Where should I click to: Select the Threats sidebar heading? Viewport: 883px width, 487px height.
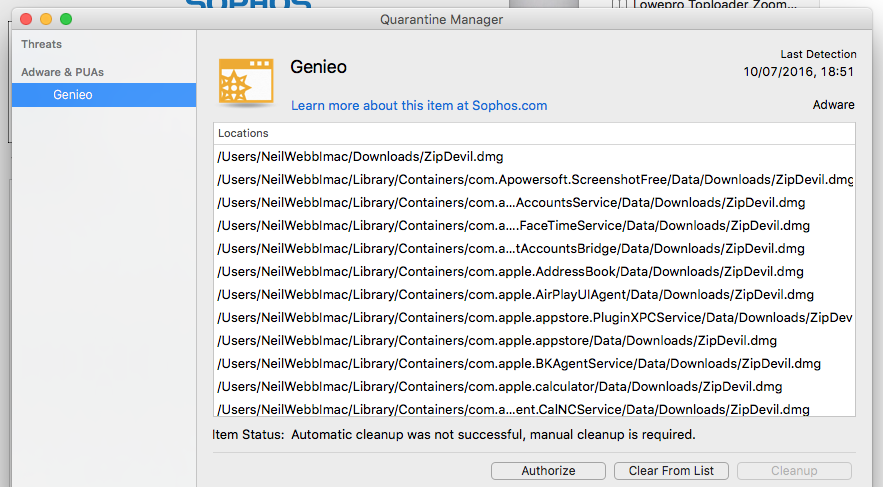[x=42, y=44]
